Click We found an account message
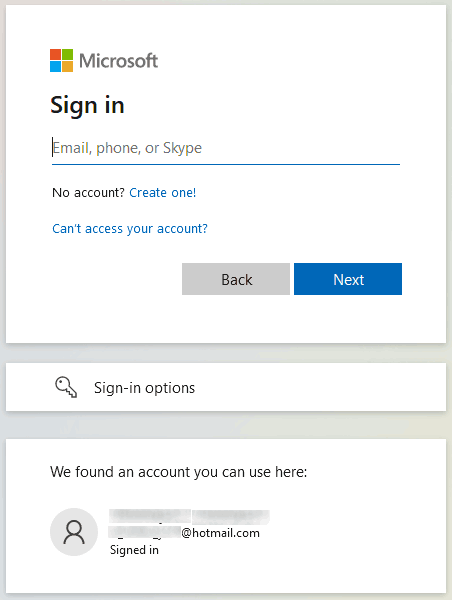The width and height of the screenshot is (452, 600). click(x=178, y=472)
